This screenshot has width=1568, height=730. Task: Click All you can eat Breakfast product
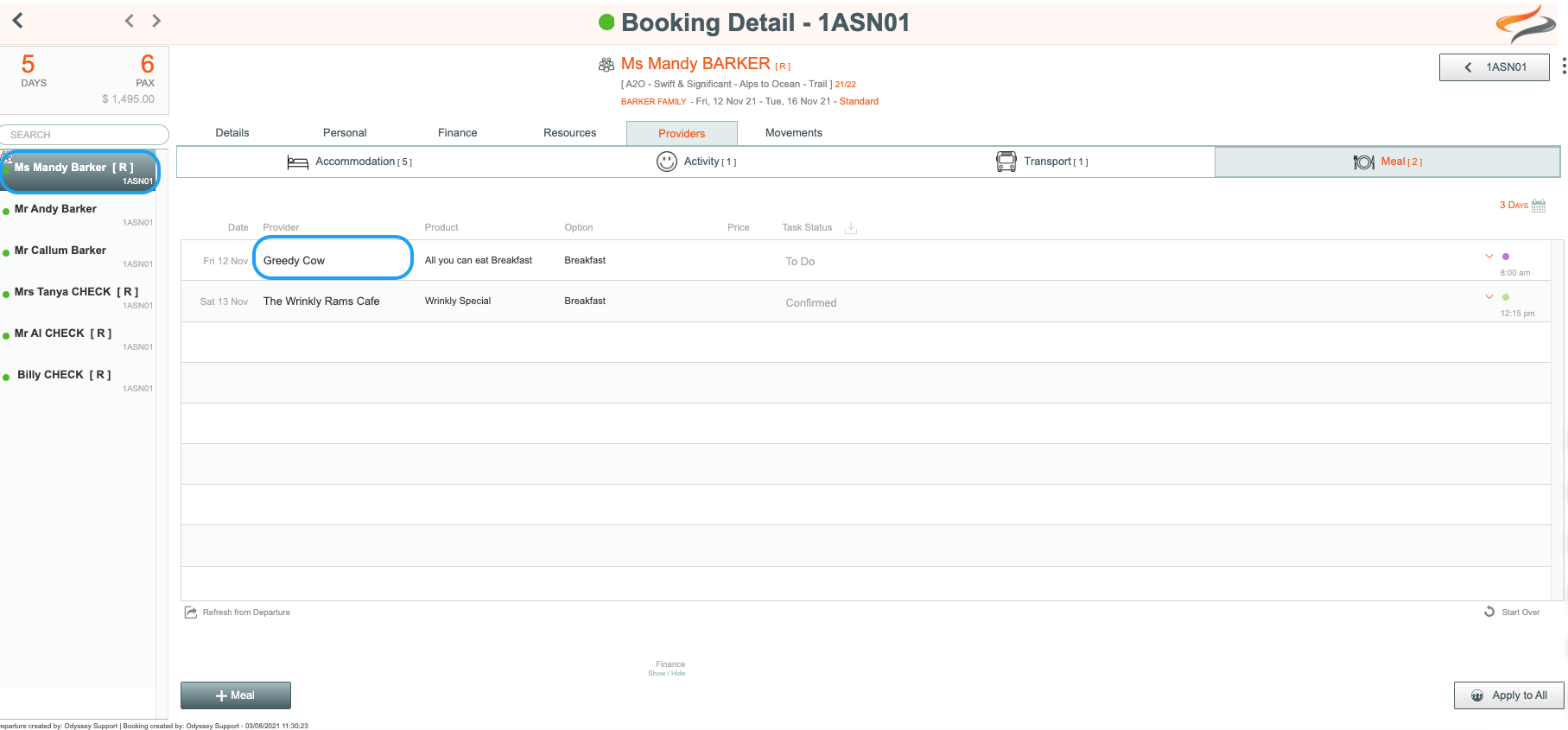point(479,260)
